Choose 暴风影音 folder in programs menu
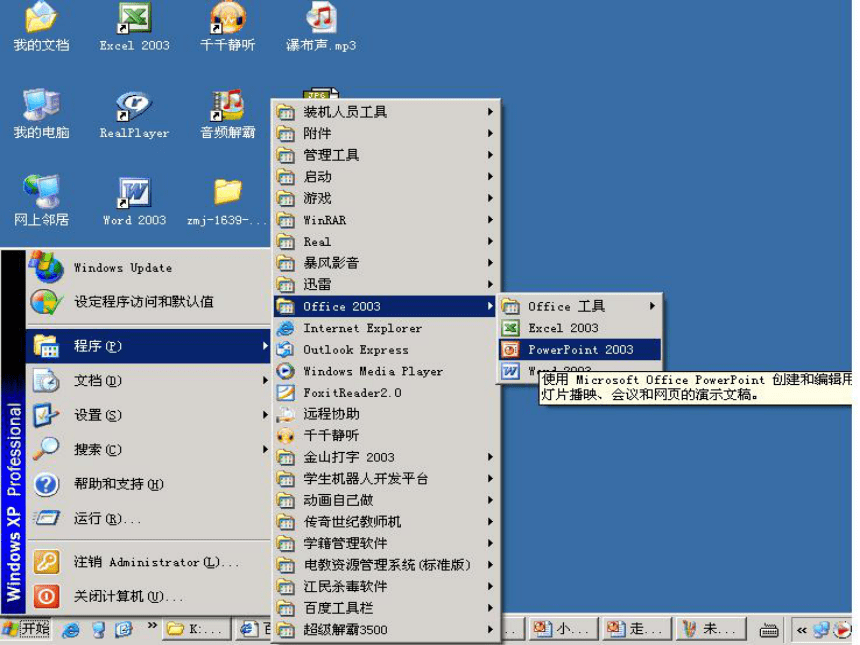The image size is (860, 645). click(x=384, y=263)
